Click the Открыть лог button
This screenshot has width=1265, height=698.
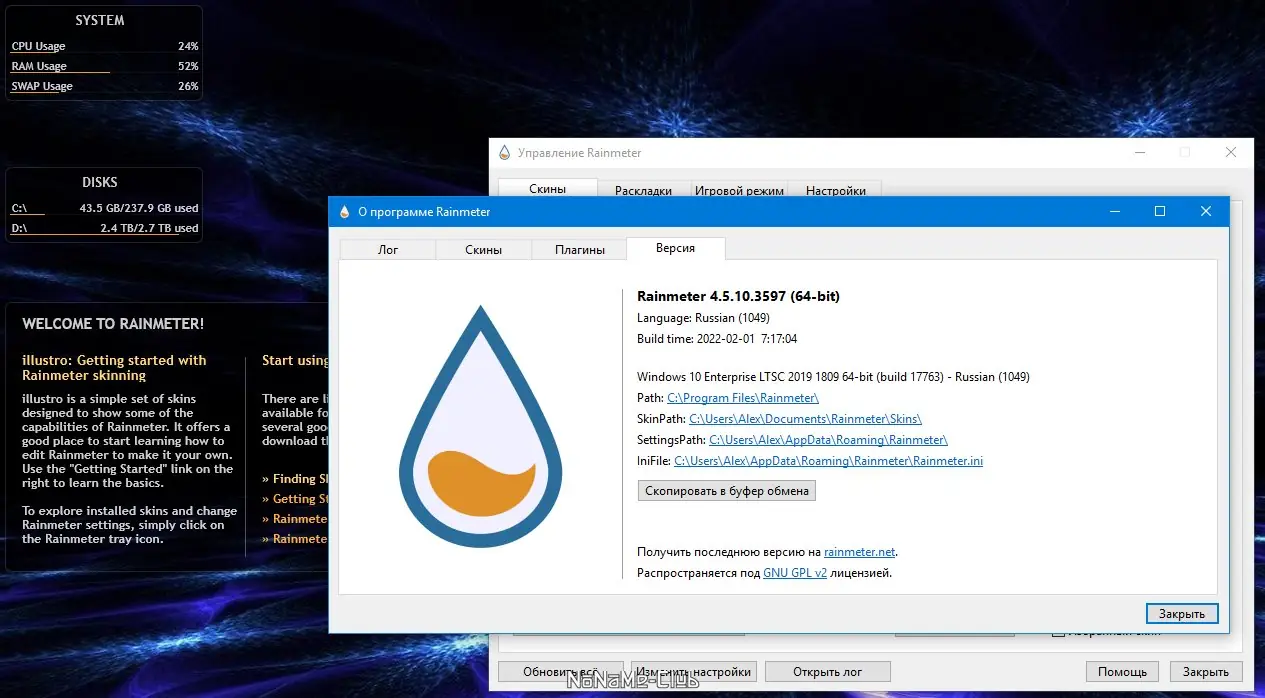pyautogui.click(x=828, y=672)
